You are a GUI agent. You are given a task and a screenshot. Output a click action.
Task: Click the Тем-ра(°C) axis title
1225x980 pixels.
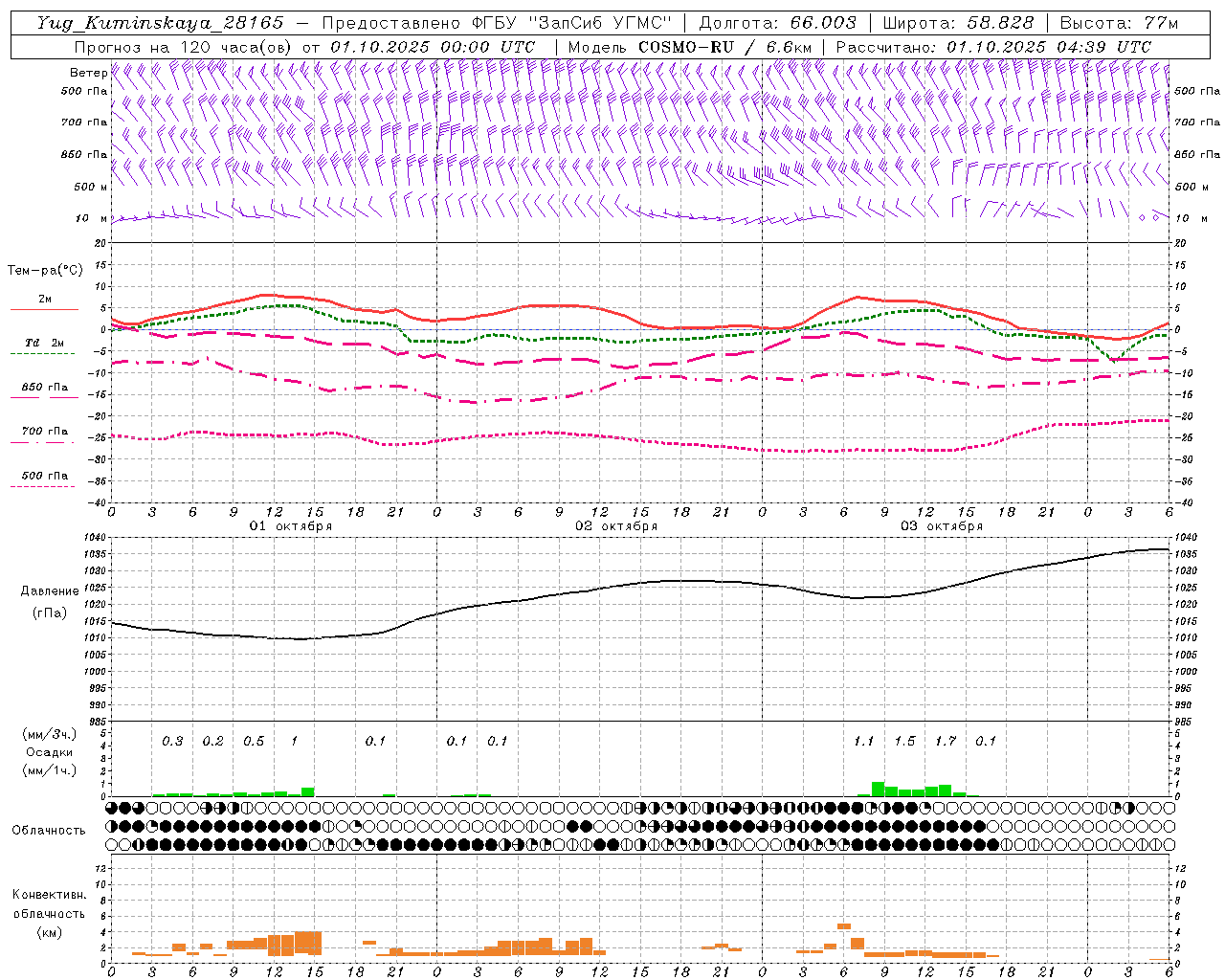45,270
